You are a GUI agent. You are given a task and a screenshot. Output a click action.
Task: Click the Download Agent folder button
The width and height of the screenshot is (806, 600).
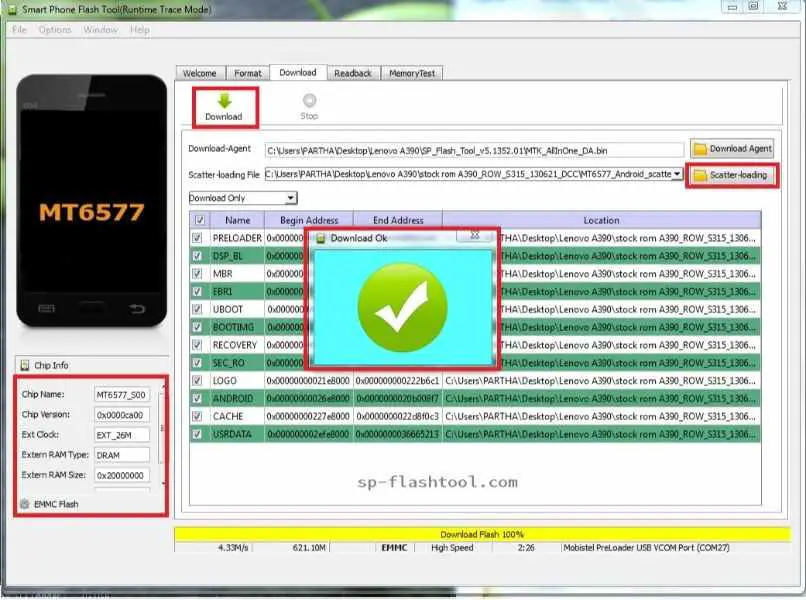732,149
